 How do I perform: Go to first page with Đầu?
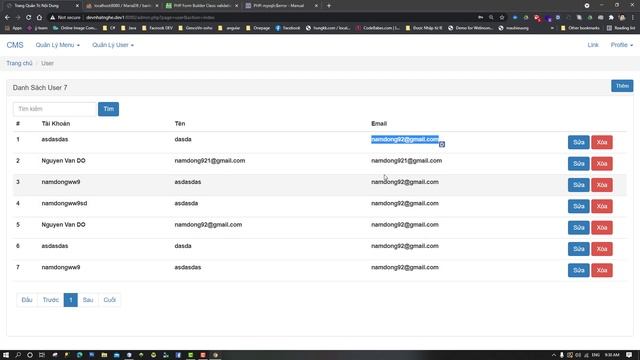click(x=27, y=300)
